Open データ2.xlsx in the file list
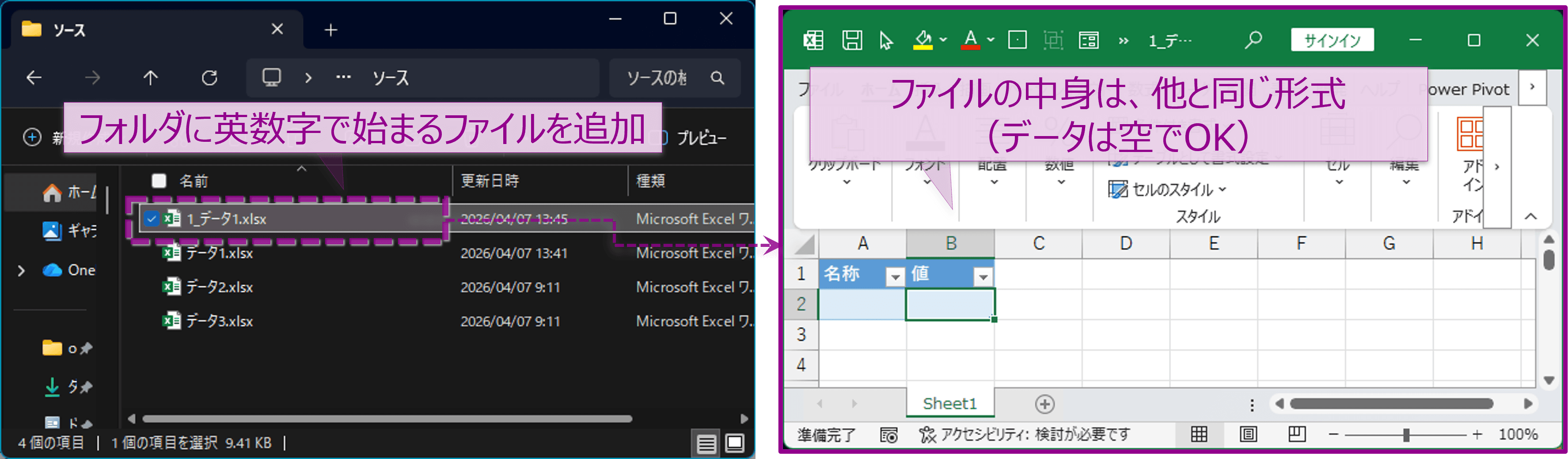This screenshot has height=459, width=1568. pyautogui.click(x=220, y=287)
